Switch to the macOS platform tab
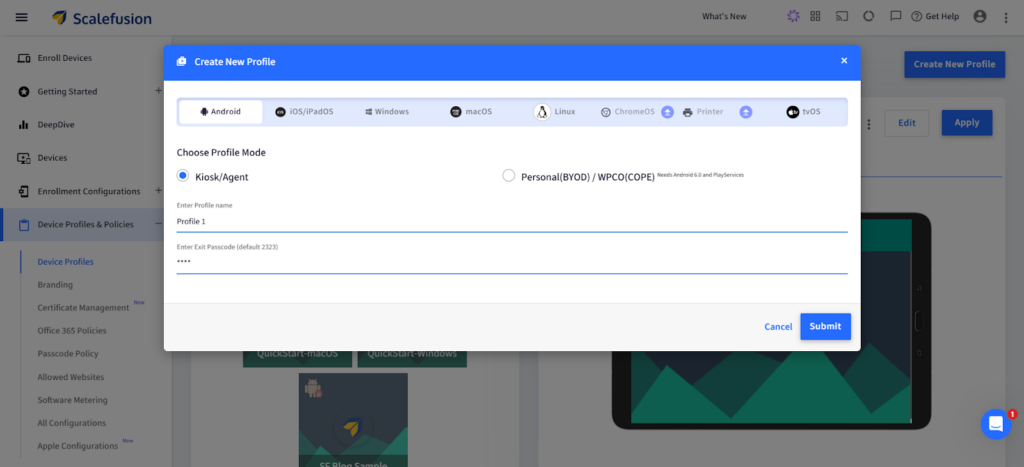This screenshot has width=1024, height=467. pyautogui.click(x=471, y=112)
